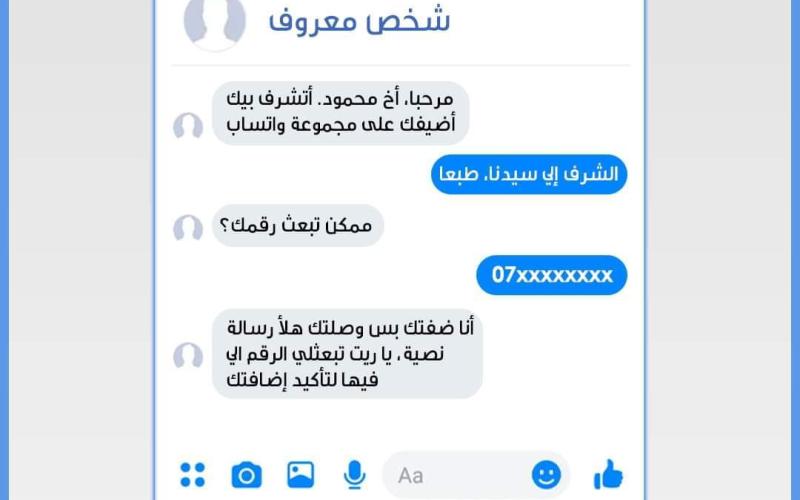This screenshot has width=800, height=500.
Task: Select the line أضيفك على مجموعة واتساب
Action: pyautogui.click(x=341, y=124)
